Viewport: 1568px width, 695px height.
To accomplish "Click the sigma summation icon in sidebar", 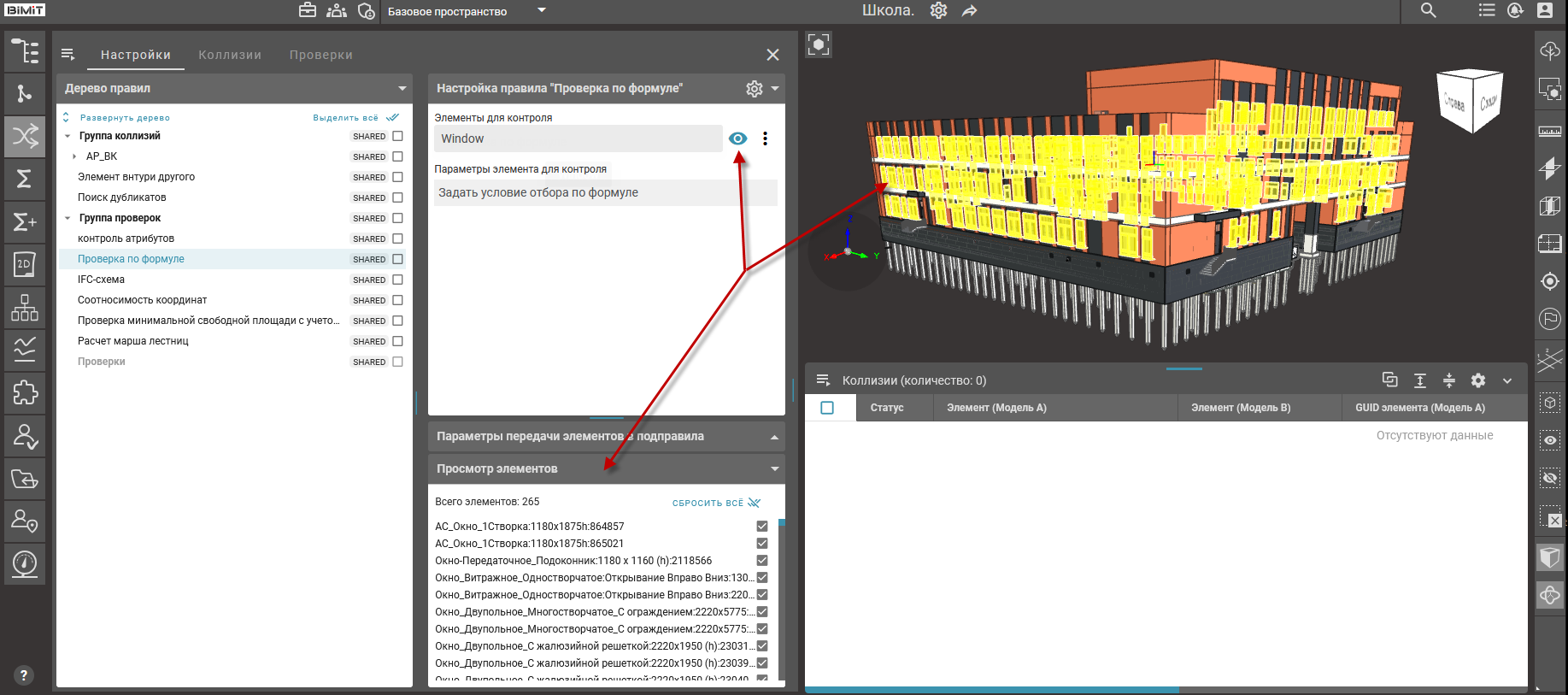I will click(x=25, y=179).
